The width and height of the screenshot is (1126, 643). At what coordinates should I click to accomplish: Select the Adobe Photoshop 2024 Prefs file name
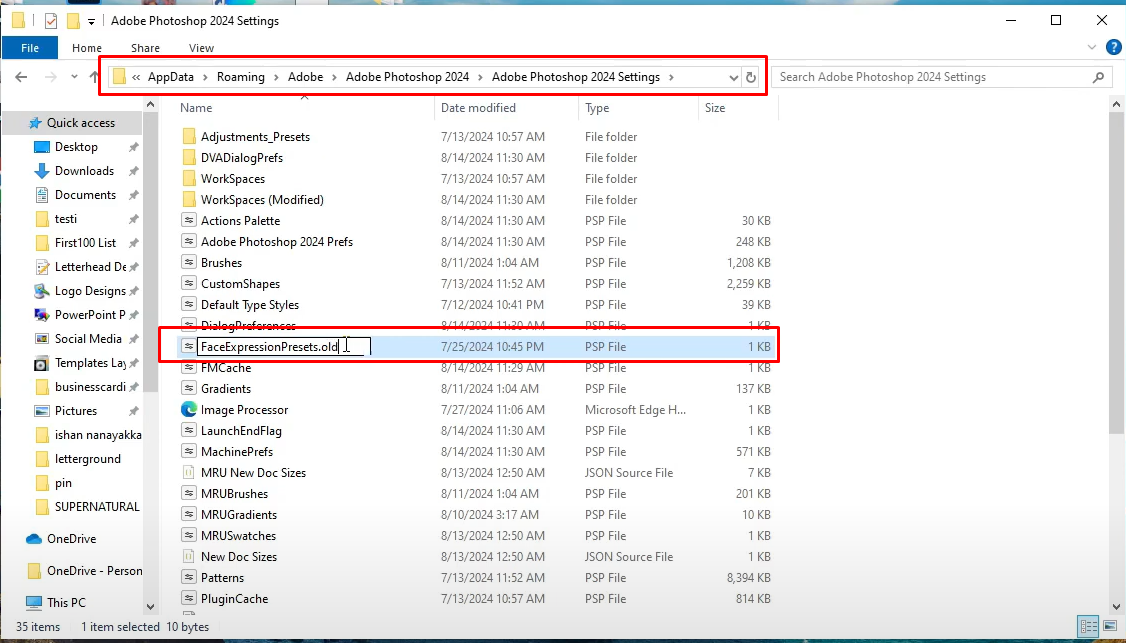[x=277, y=241]
